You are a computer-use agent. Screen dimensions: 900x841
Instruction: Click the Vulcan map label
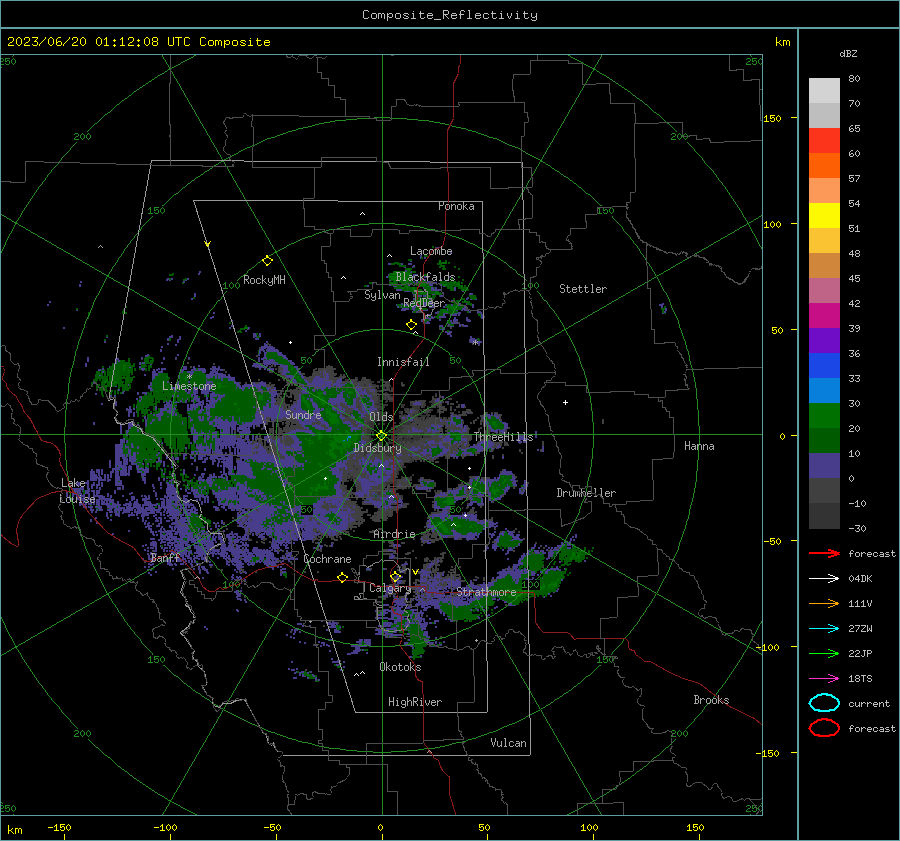509,743
